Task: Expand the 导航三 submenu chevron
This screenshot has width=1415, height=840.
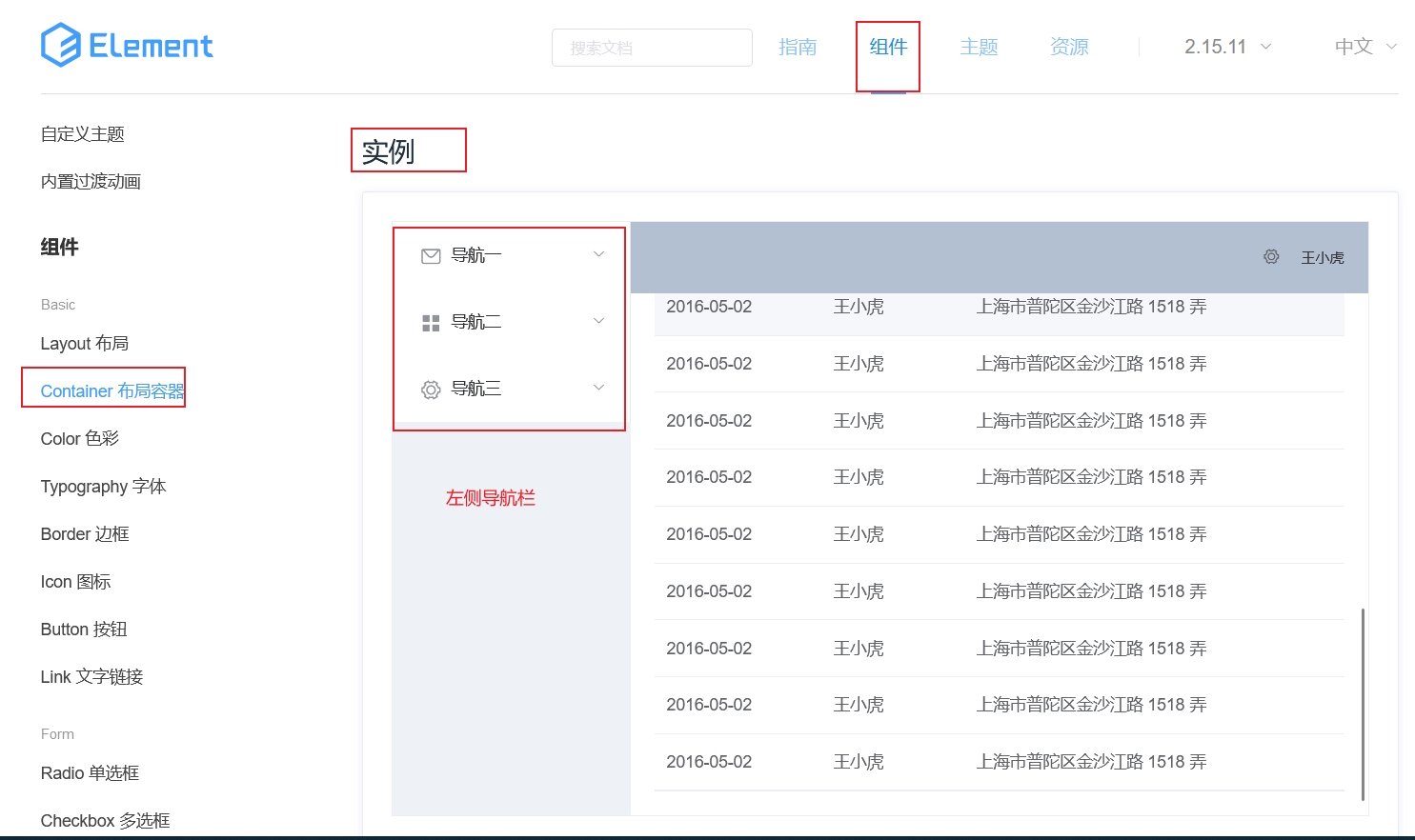Action: tap(598, 388)
